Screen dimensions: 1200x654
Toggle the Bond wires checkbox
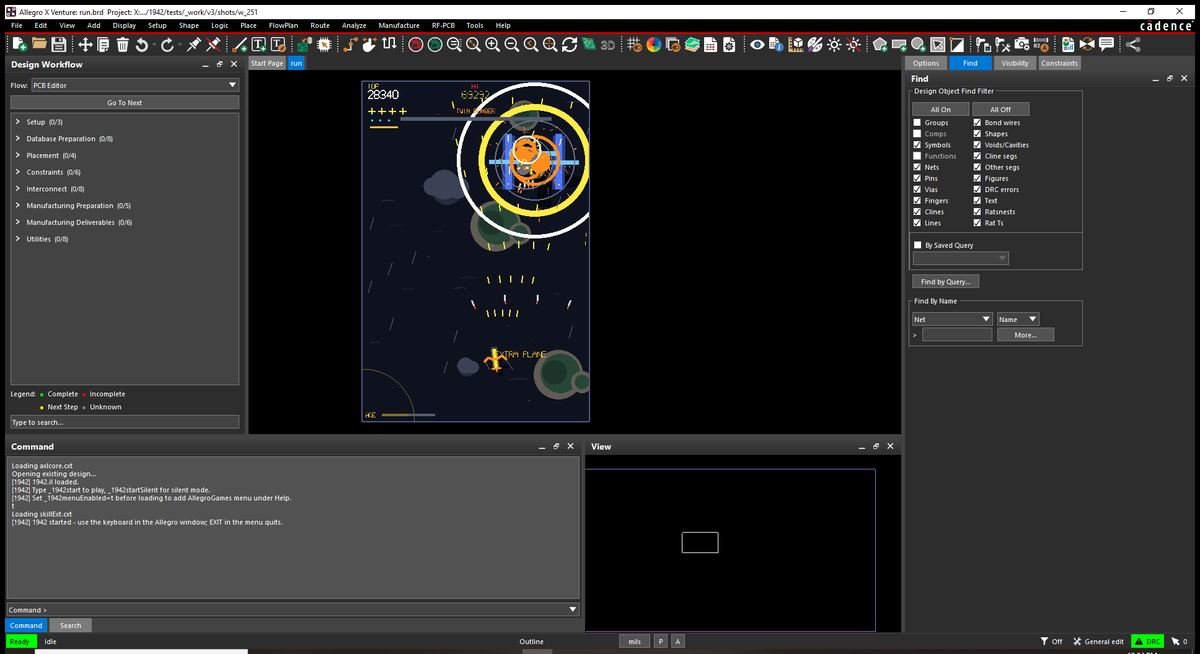(977, 122)
